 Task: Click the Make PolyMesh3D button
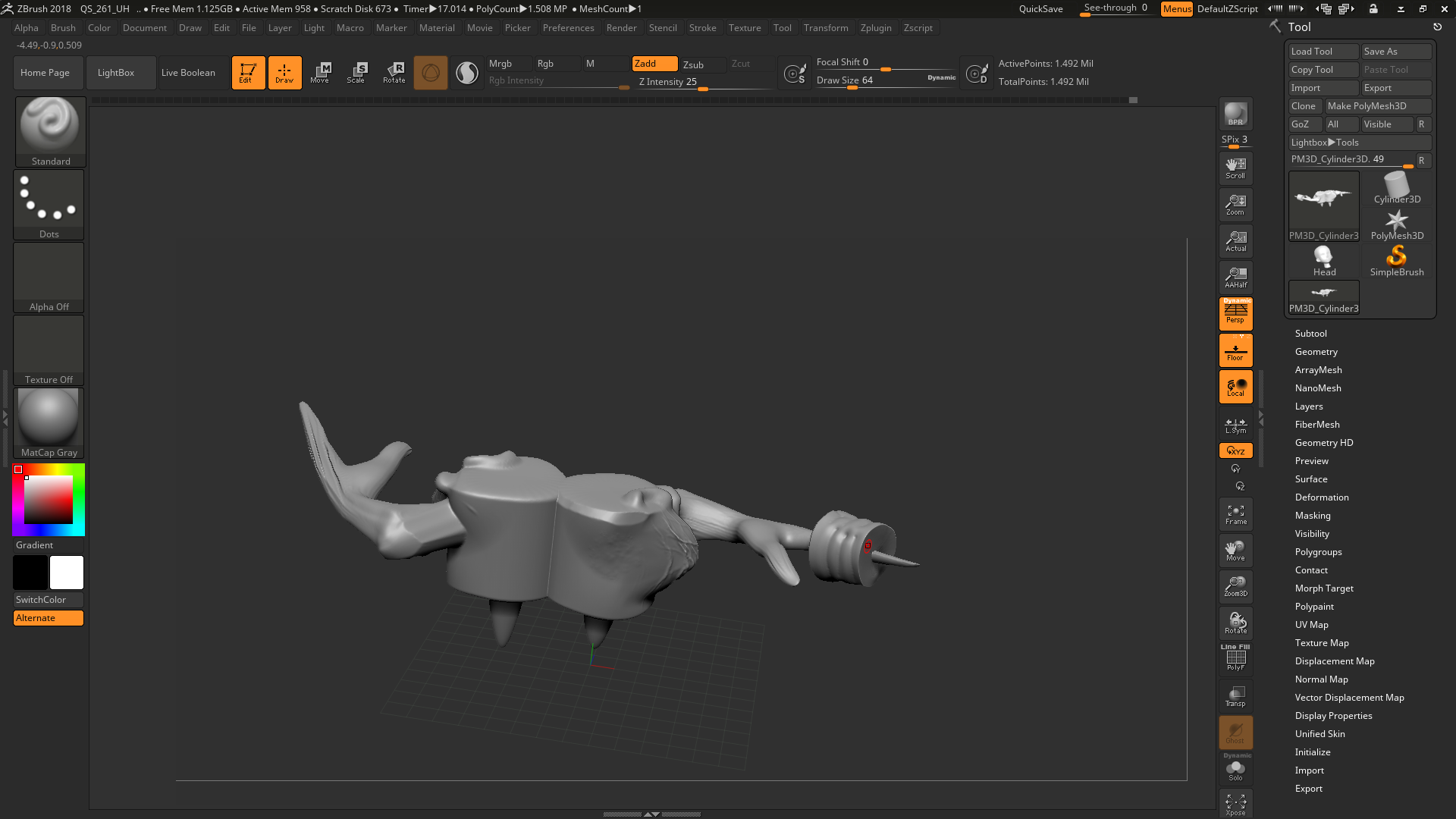[1376, 106]
